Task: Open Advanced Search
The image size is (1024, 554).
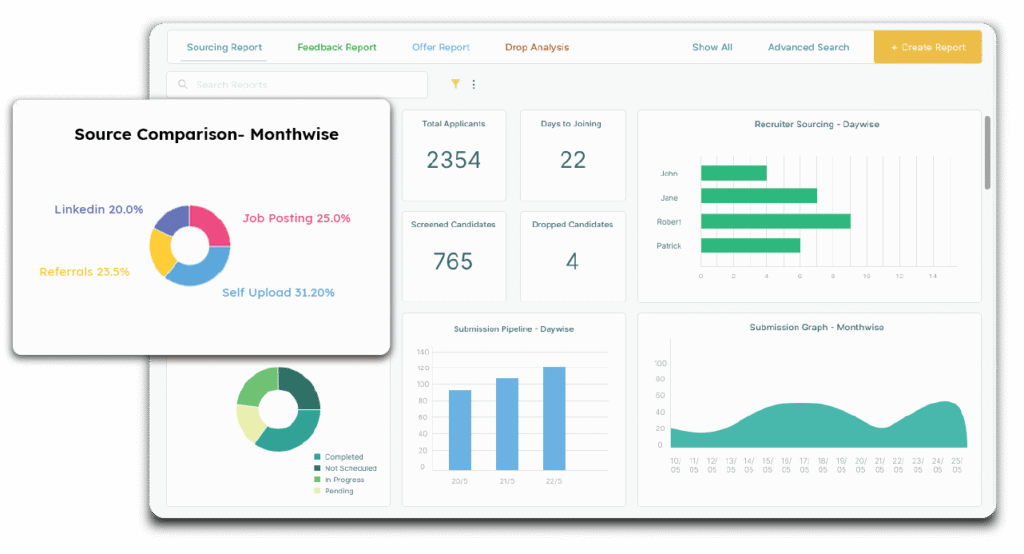Action: coord(808,47)
